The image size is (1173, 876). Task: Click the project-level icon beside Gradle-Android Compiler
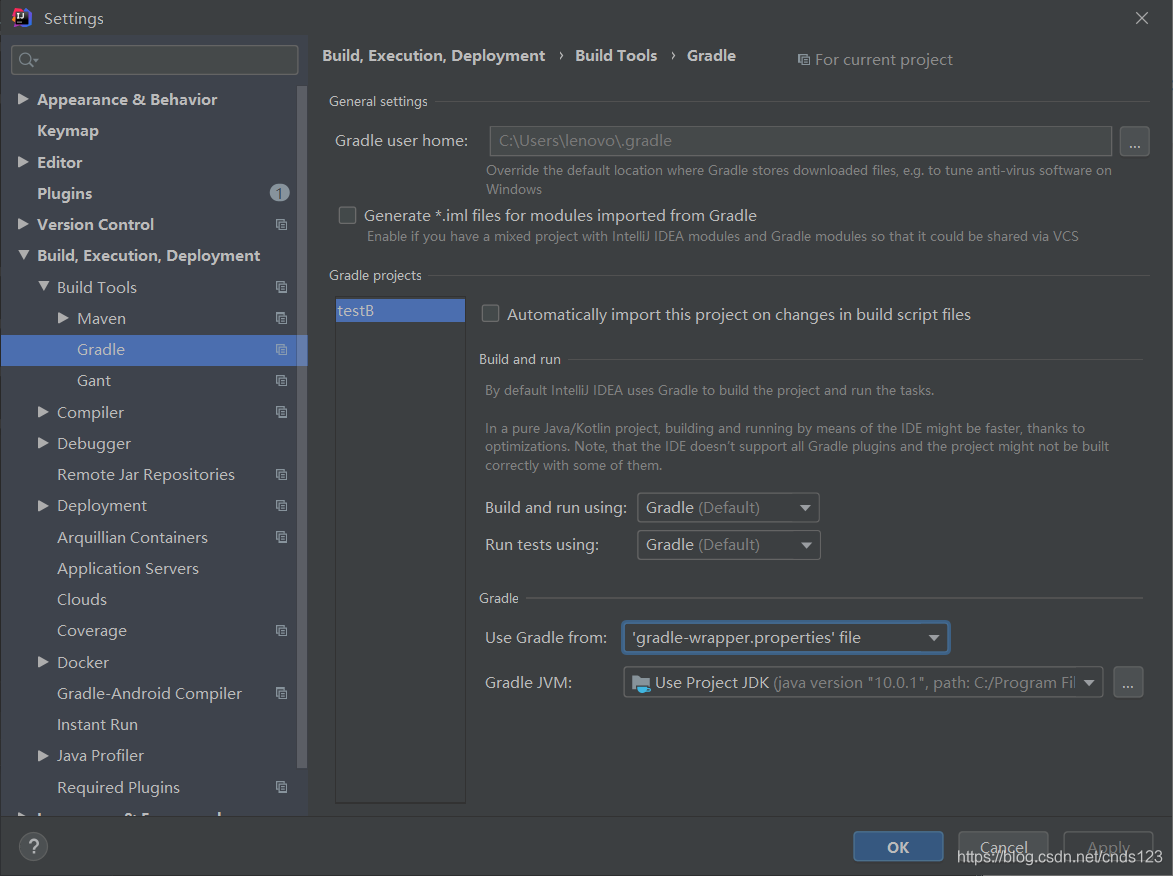281,693
